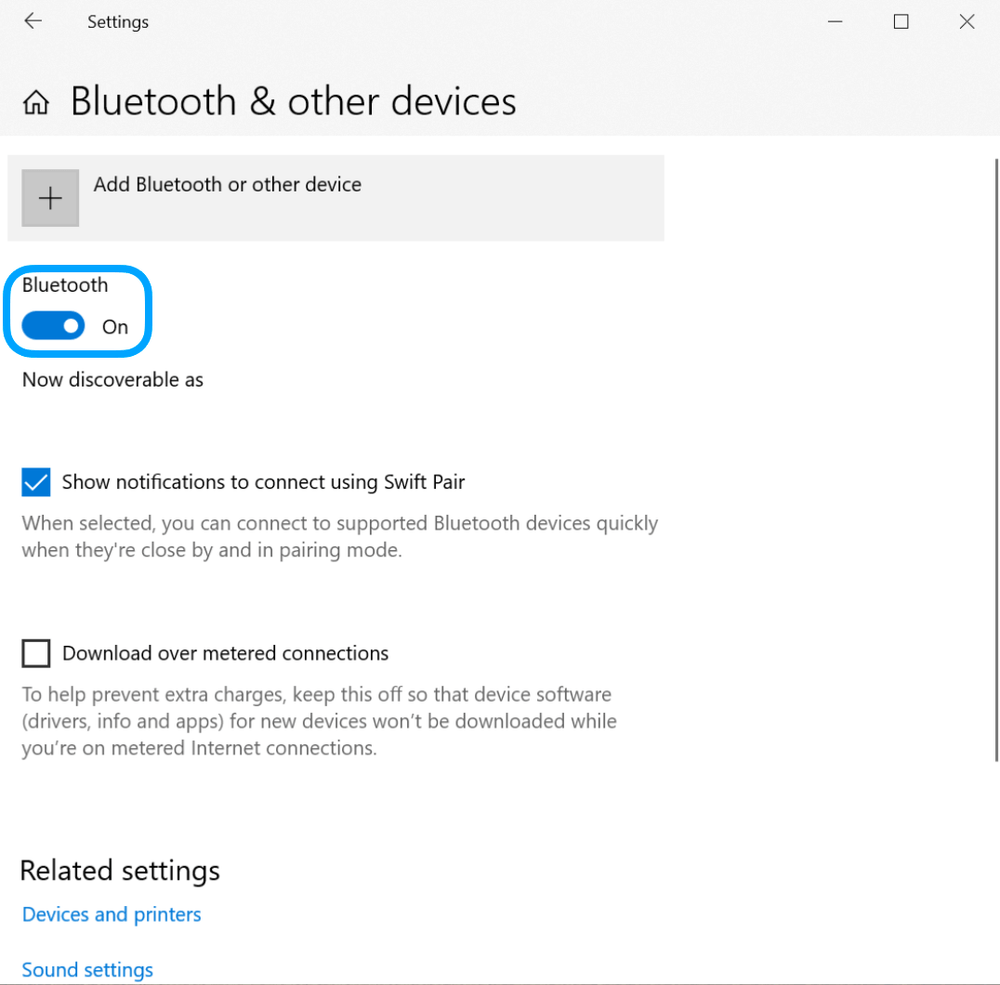This screenshot has height=985, width=1000.
Task: Click the Show notifications Swift Pair label text
Action: [x=263, y=482]
